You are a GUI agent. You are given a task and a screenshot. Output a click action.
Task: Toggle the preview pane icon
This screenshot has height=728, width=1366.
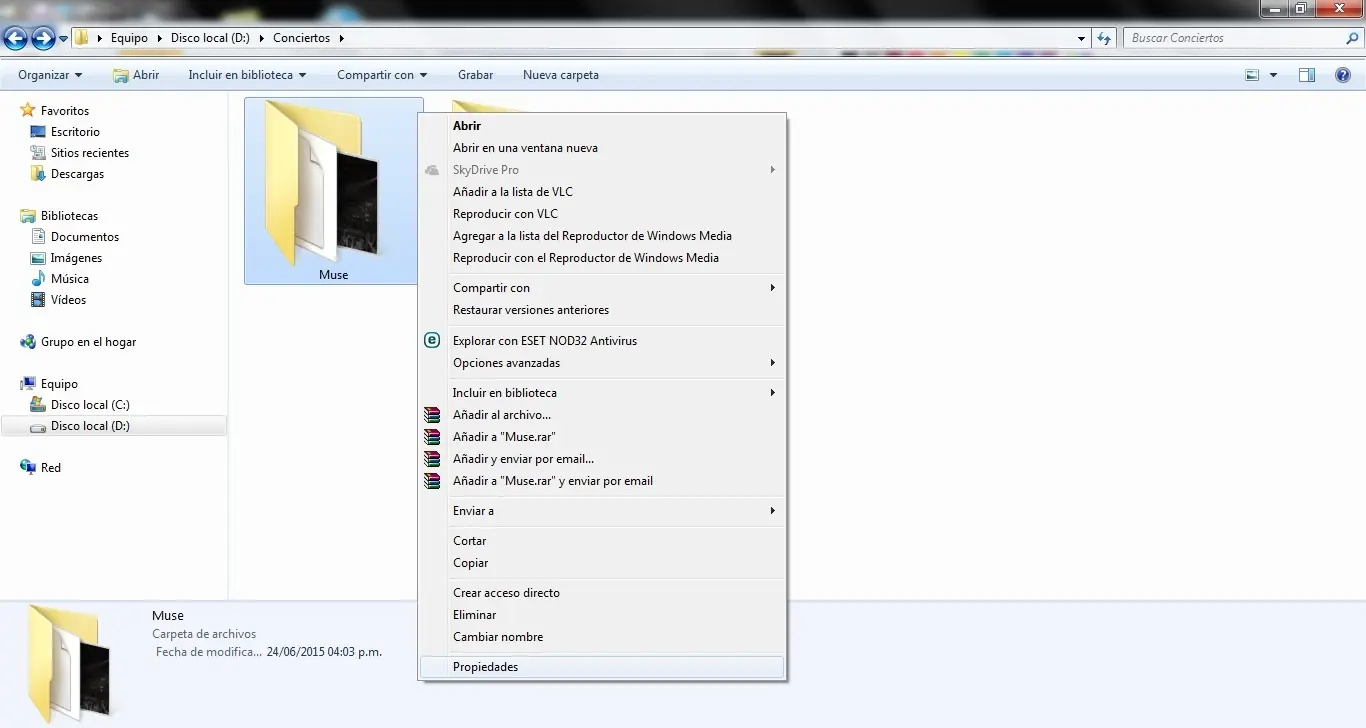tap(1307, 75)
